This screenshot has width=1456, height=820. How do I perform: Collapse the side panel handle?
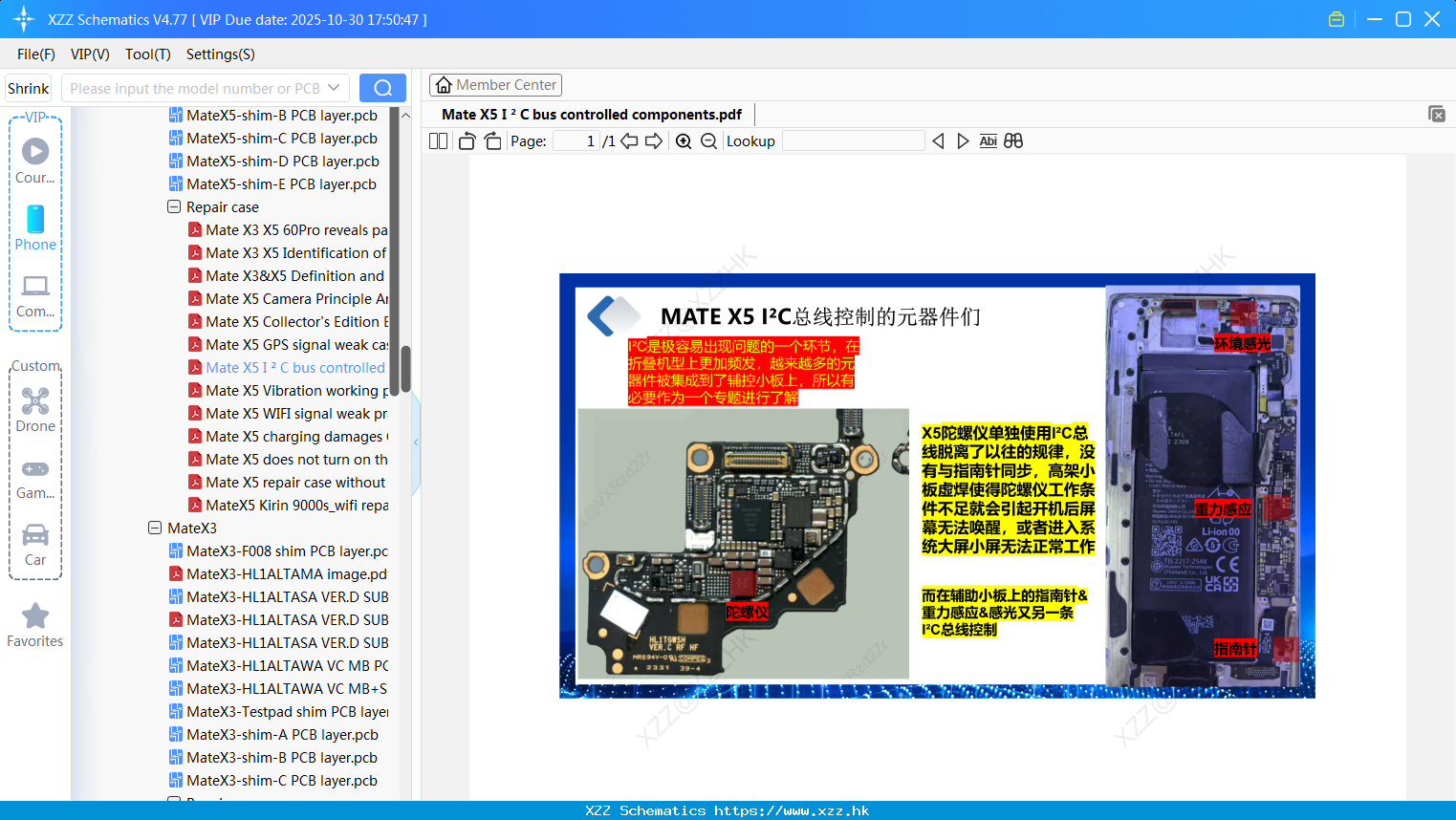(416, 442)
